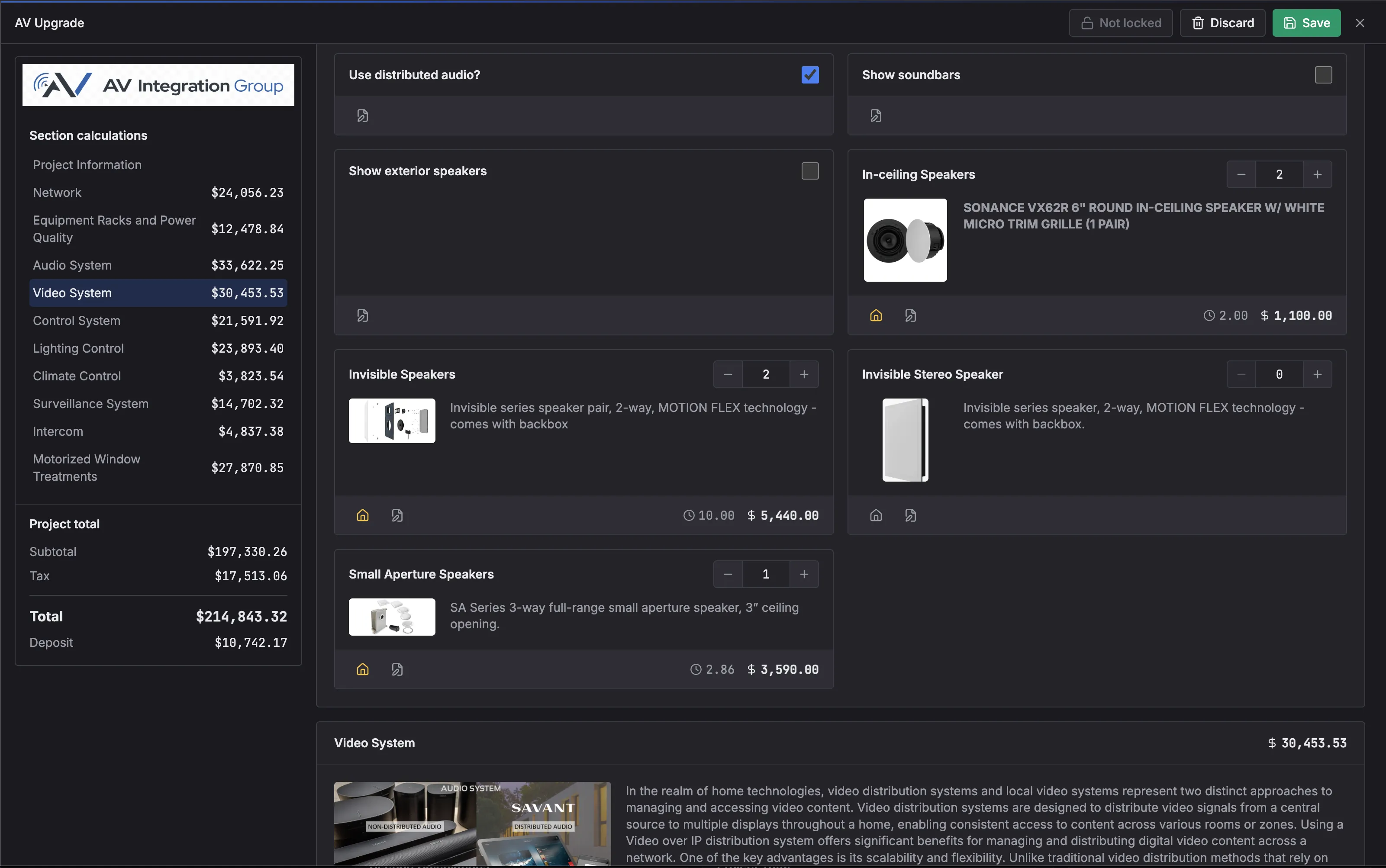The image size is (1386, 868).
Task: Click the clock labor icon in Invisible Speakers footer
Action: pyautogui.click(x=688, y=515)
